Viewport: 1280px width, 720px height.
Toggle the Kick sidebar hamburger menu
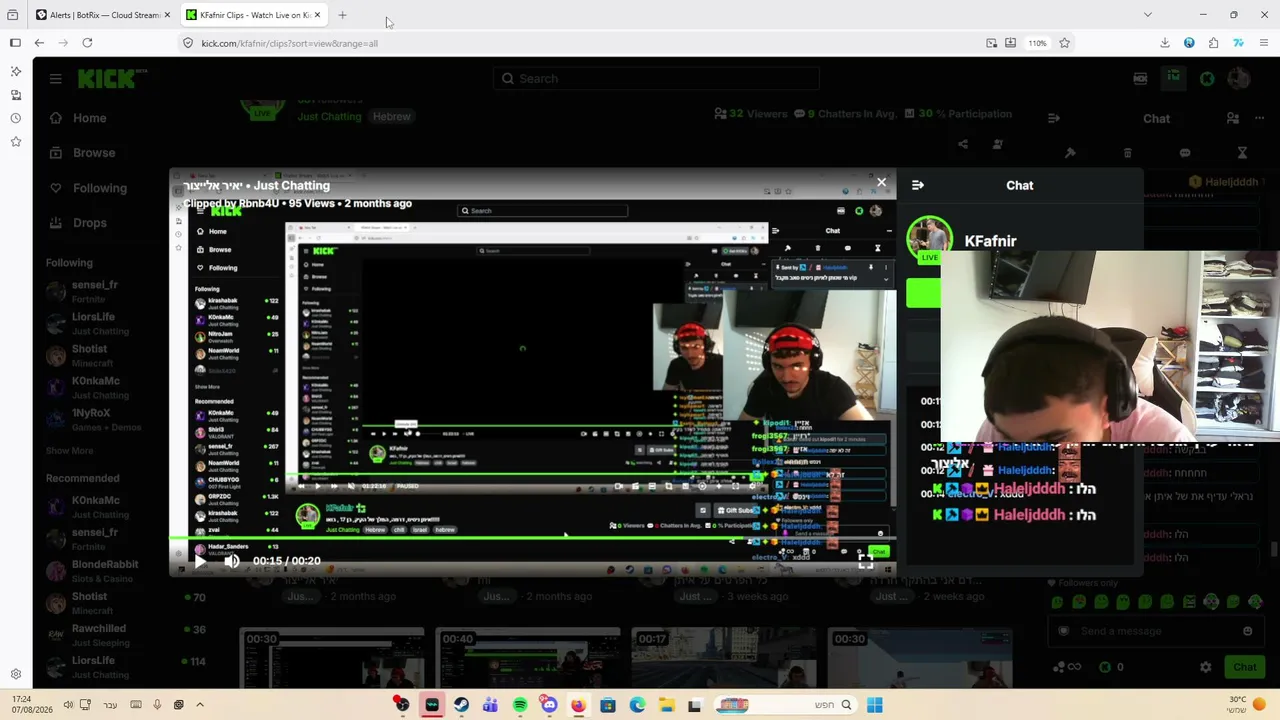[x=56, y=79]
